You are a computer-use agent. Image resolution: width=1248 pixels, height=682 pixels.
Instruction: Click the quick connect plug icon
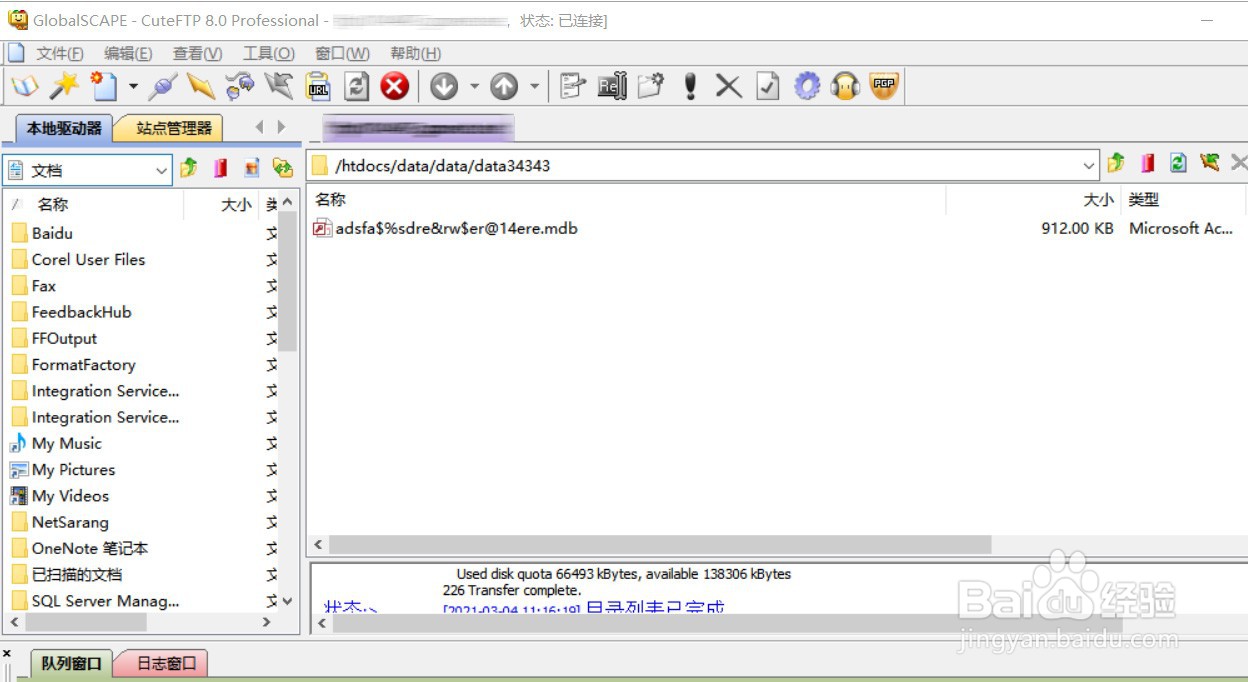[x=163, y=87]
